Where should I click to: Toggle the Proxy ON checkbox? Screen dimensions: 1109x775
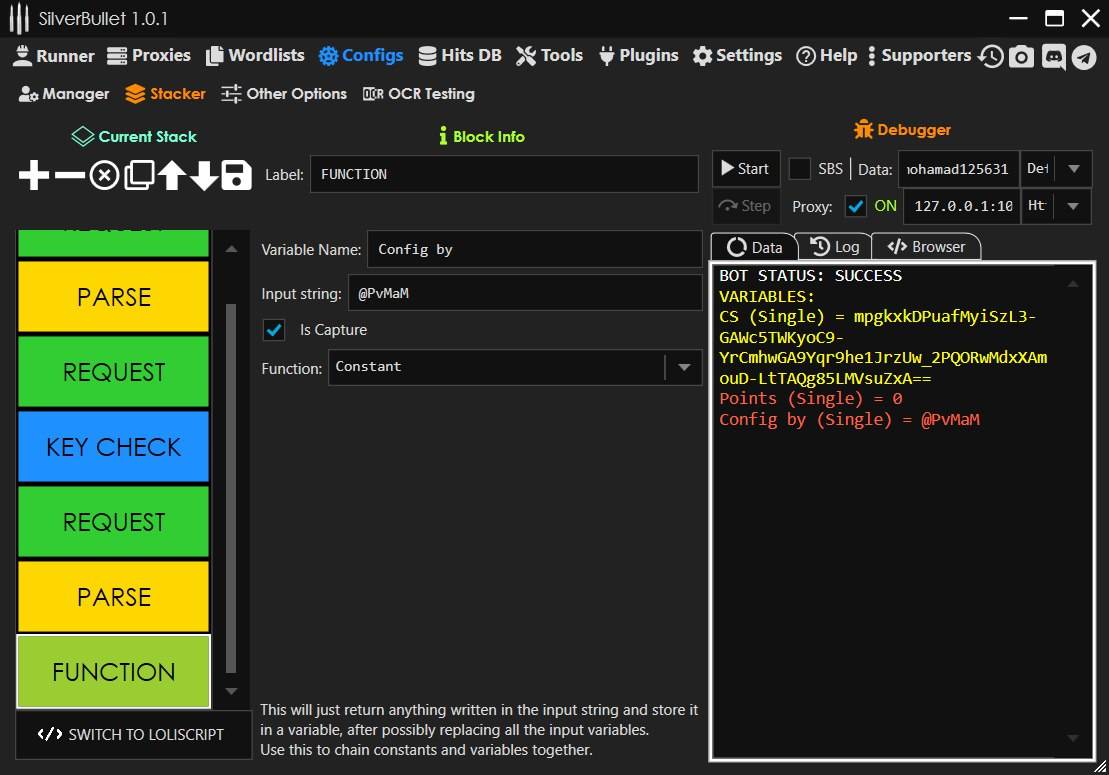coord(856,206)
